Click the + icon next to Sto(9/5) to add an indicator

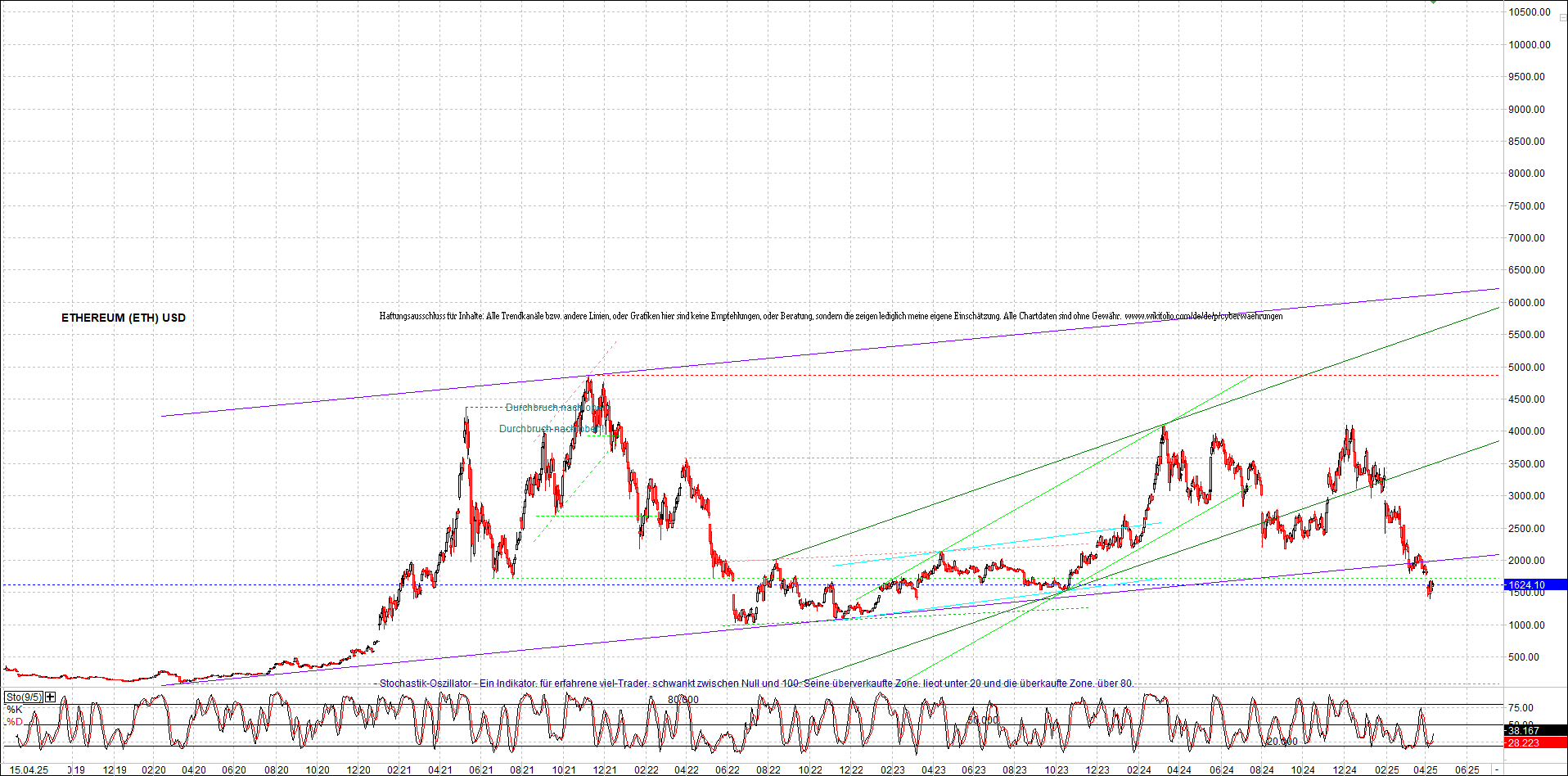coord(48,697)
